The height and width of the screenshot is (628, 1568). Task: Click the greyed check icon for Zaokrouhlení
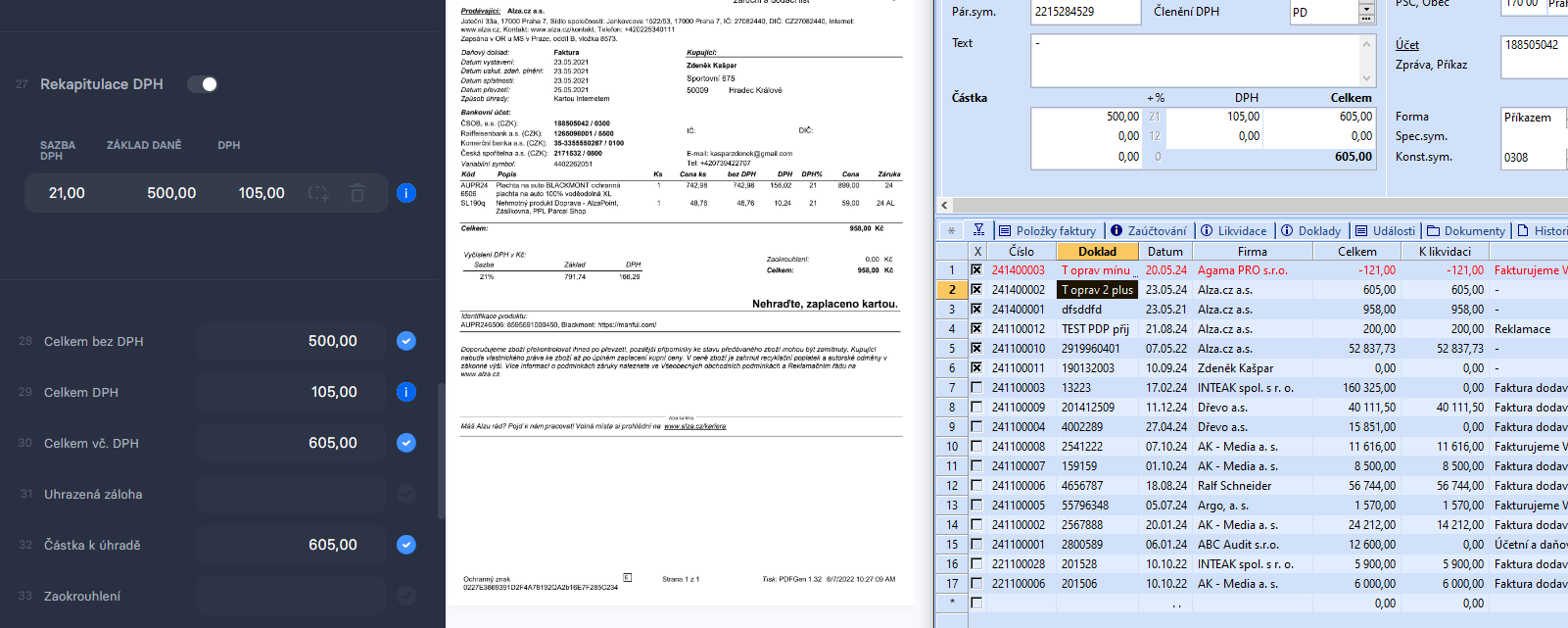(x=406, y=596)
